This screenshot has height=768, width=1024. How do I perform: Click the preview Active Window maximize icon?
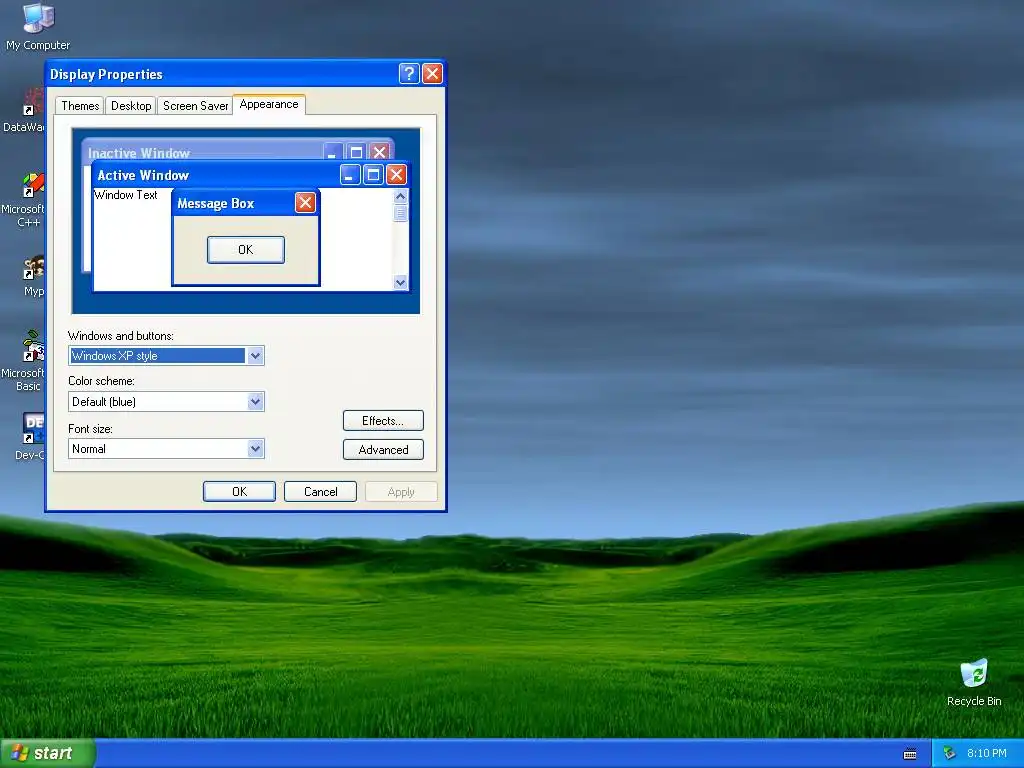tap(373, 174)
